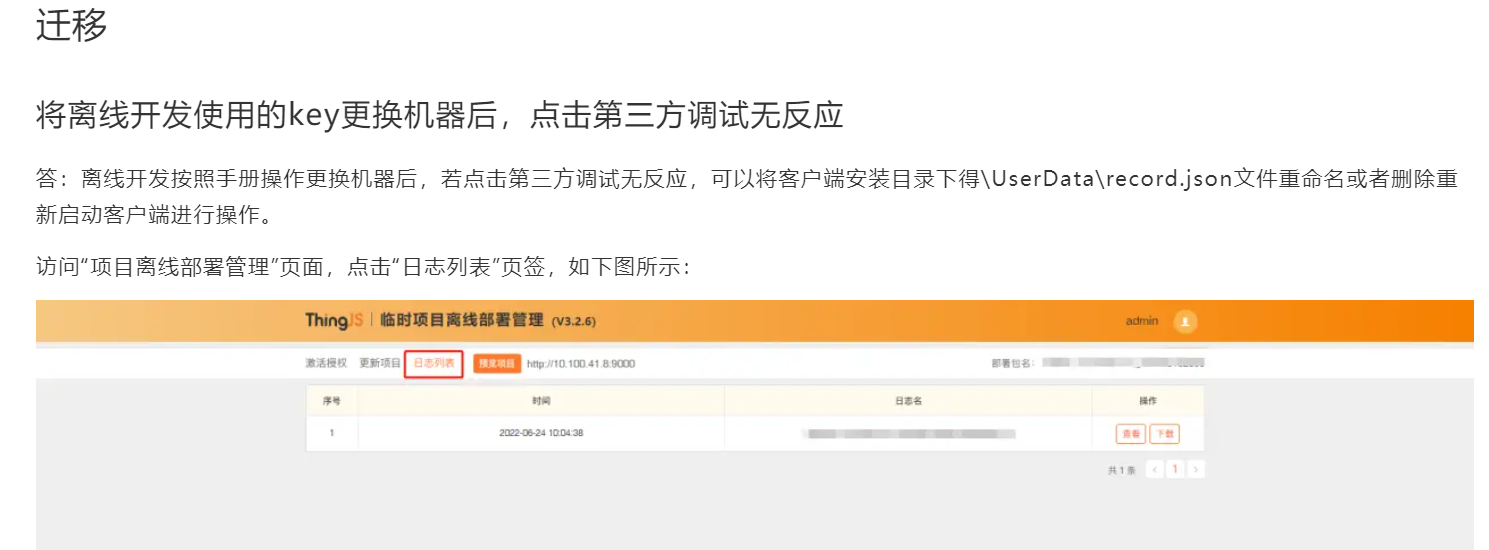Select page number 1 in pagination
The width and height of the screenshot is (1489, 550).
1175,469
